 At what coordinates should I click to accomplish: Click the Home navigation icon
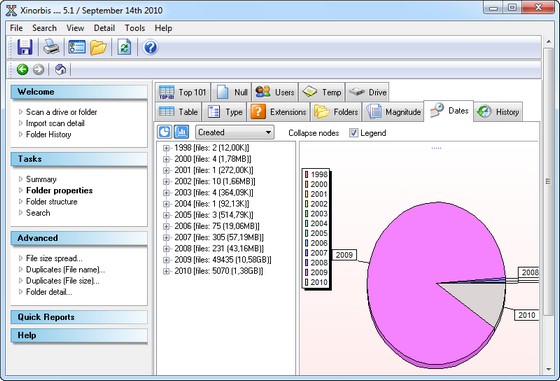point(60,69)
